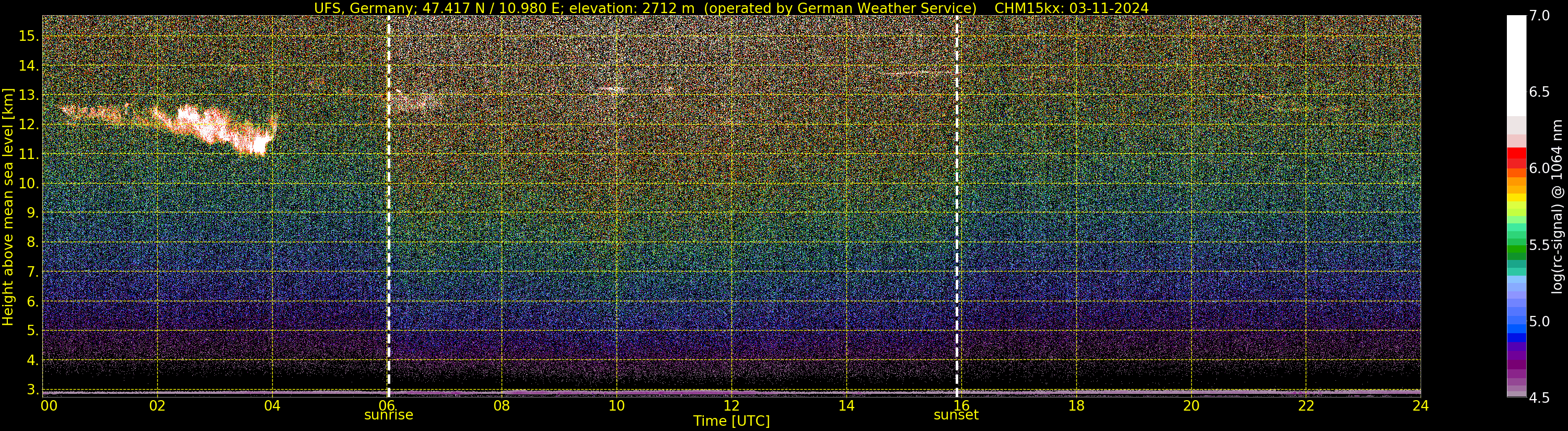Click the "sunrise" label below the time axis
Screen dimensions: 1568x431
388,415
